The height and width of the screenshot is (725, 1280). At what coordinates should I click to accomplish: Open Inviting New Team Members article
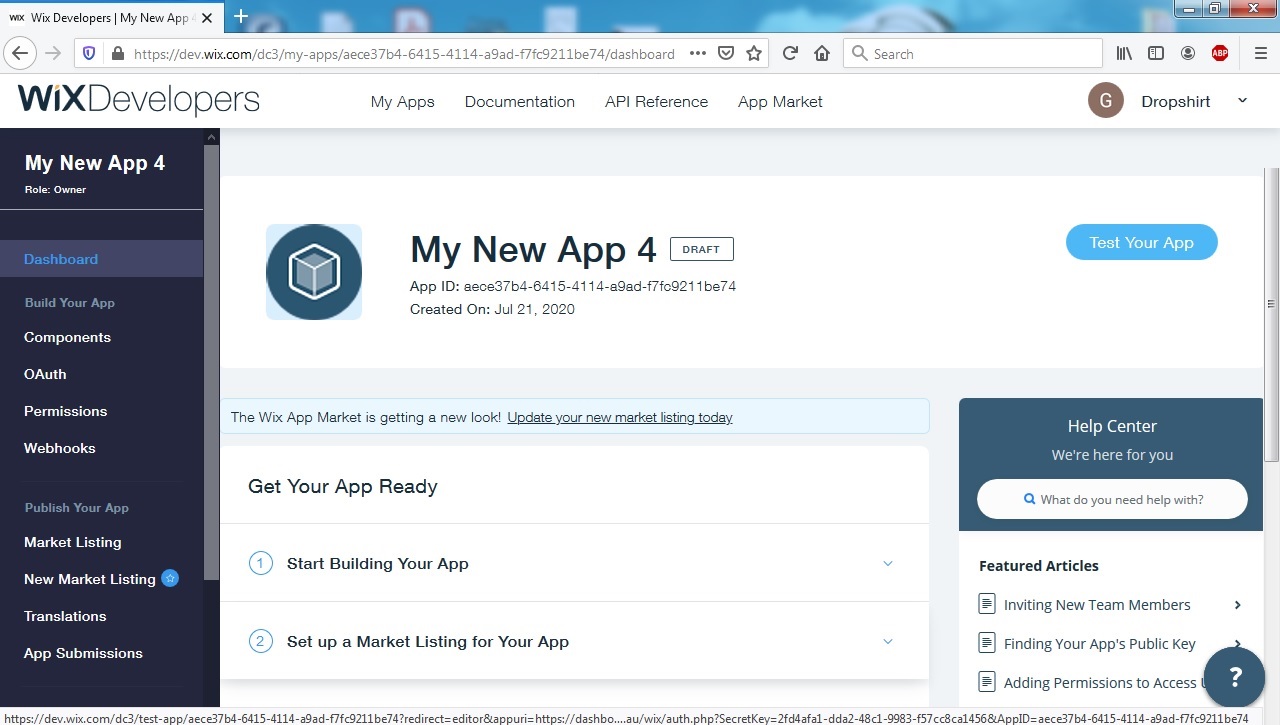[x=1097, y=605]
